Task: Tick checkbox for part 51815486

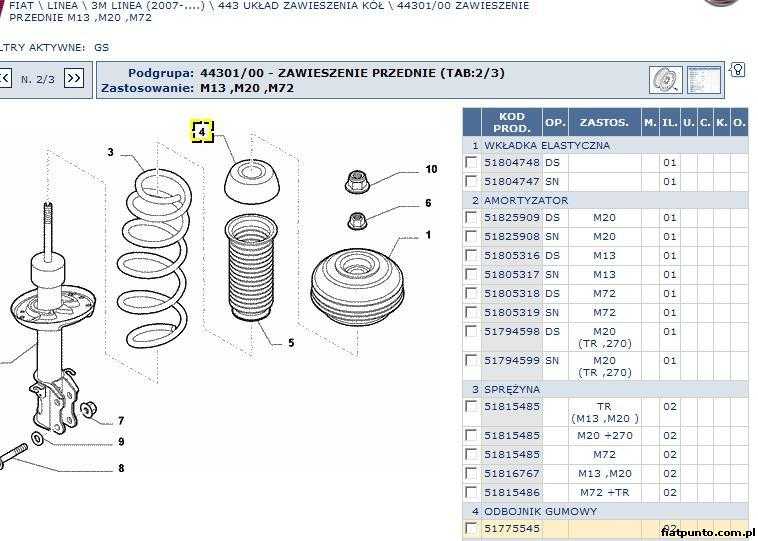Action: coord(471,492)
